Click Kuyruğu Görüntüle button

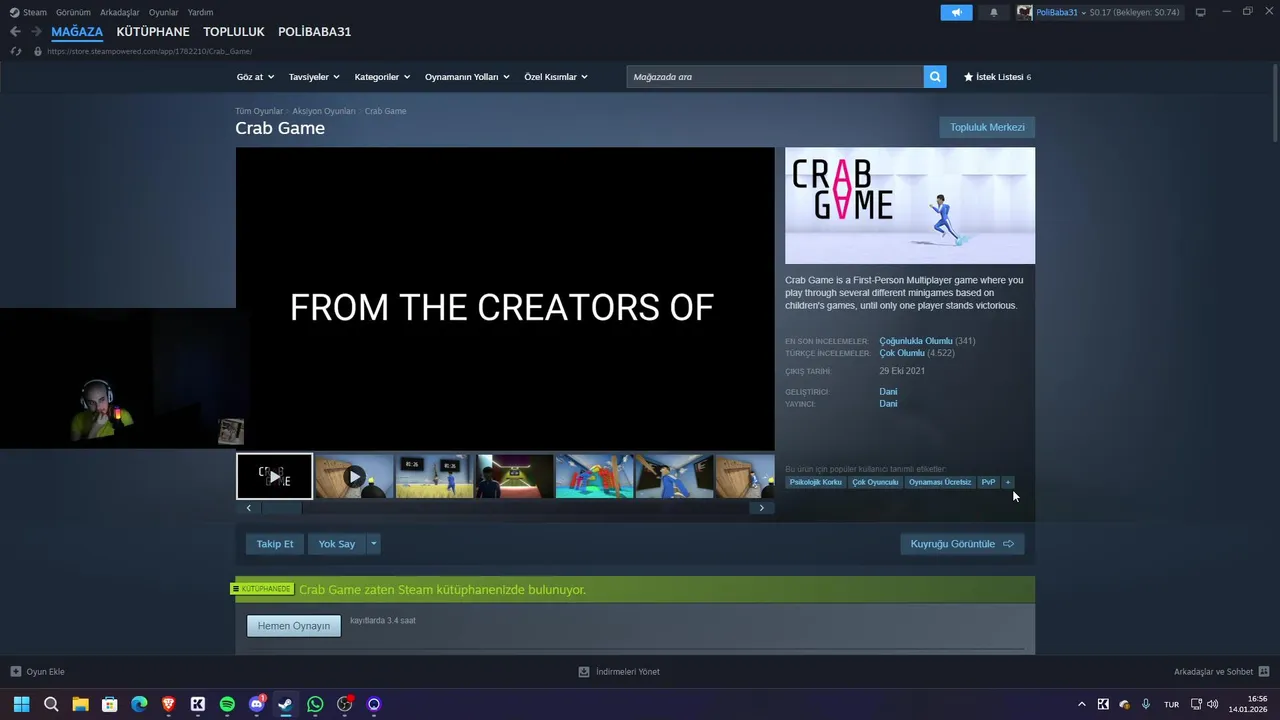point(962,544)
